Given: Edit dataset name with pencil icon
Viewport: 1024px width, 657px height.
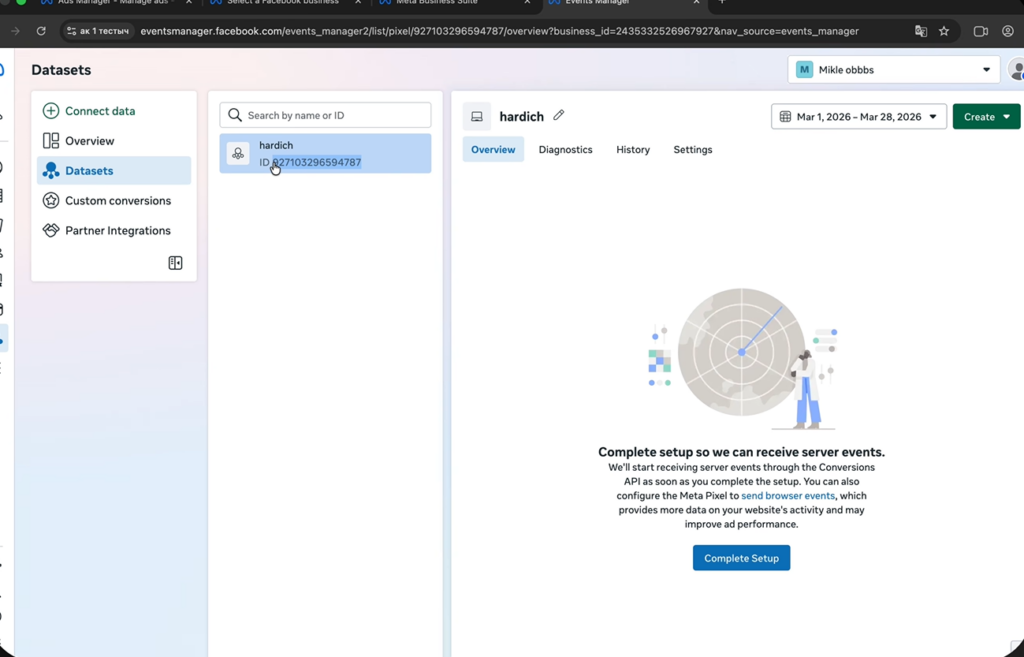Looking at the screenshot, I should pos(558,115).
